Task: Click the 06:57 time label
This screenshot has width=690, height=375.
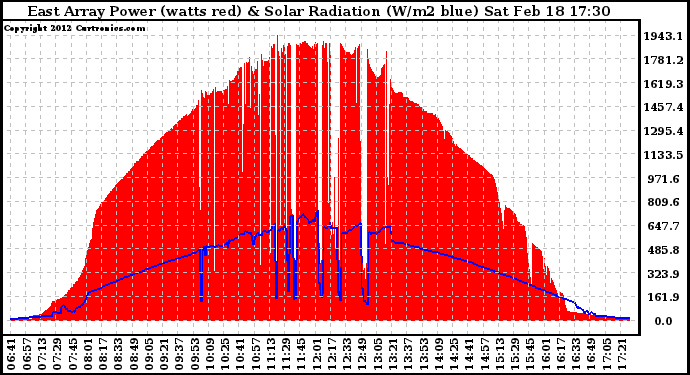Action: (26, 354)
